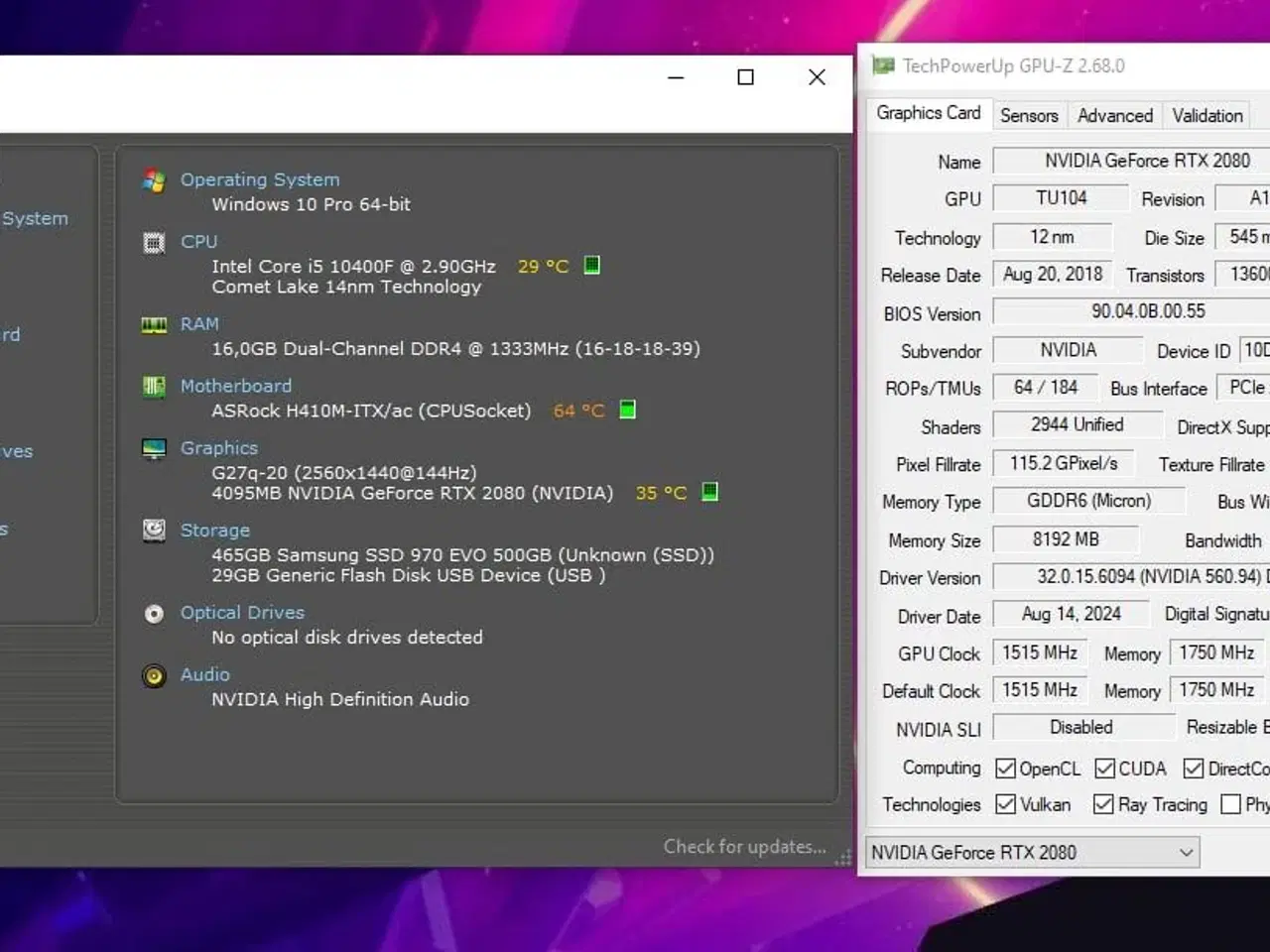Click the Motherboard section icon

click(x=154, y=387)
